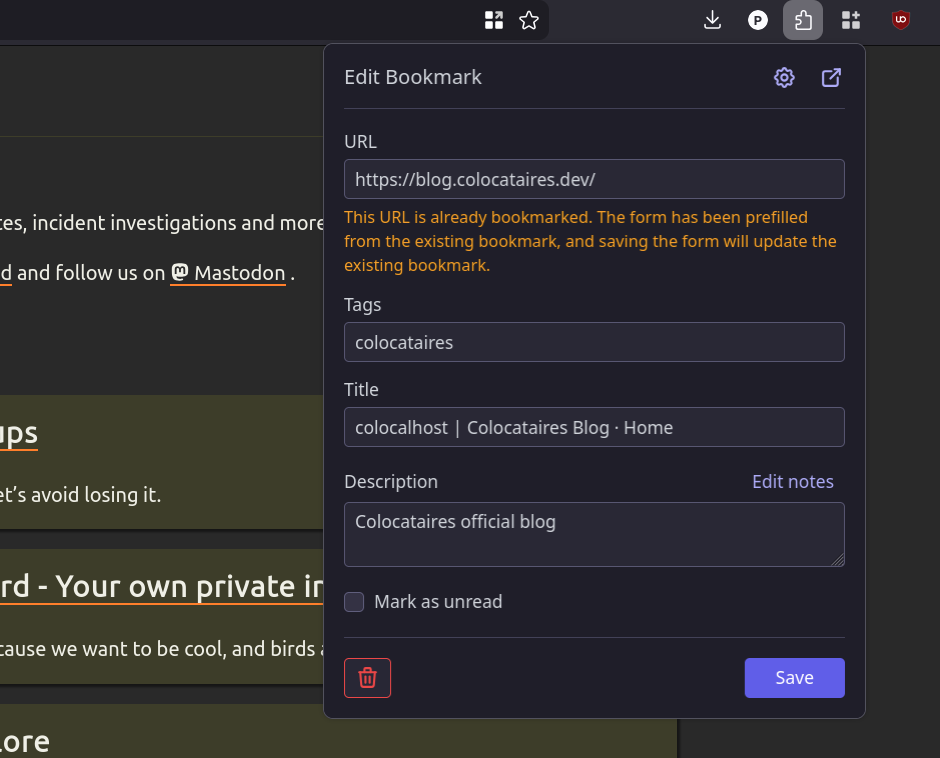Click the grid-with-arrow icon in address bar

494,20
